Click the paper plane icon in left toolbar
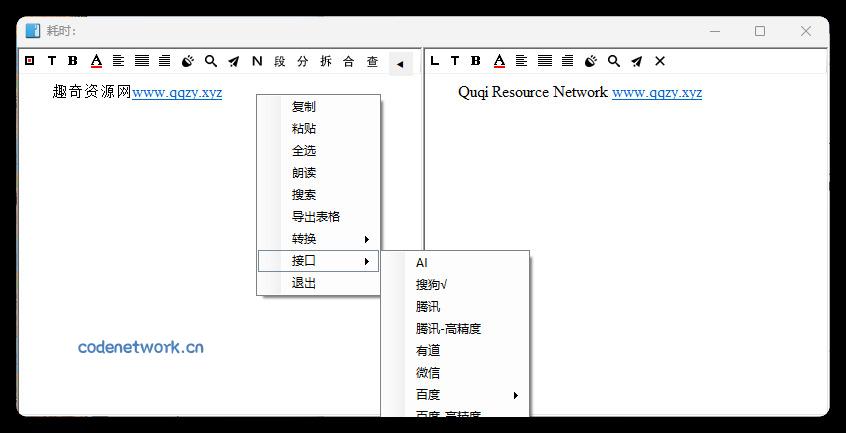 pos(233,61)
